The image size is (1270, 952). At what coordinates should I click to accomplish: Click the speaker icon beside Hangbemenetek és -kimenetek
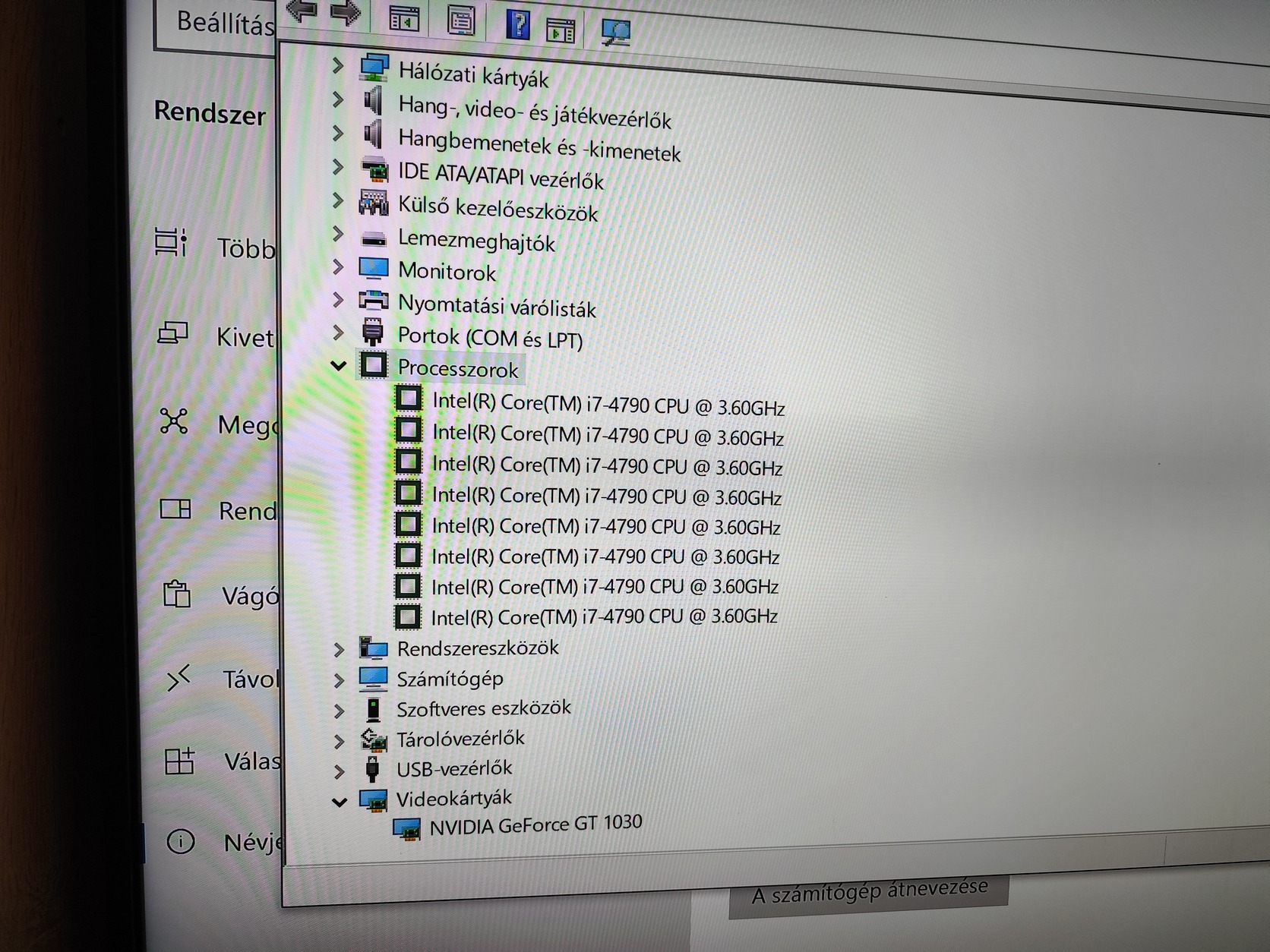[x=372, y=134]
